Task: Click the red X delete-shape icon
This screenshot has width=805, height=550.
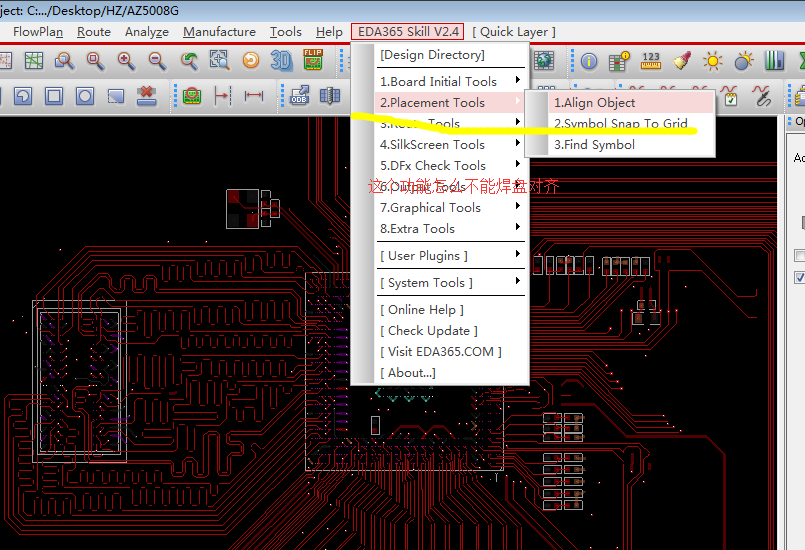Action: [x=147, y=96]
